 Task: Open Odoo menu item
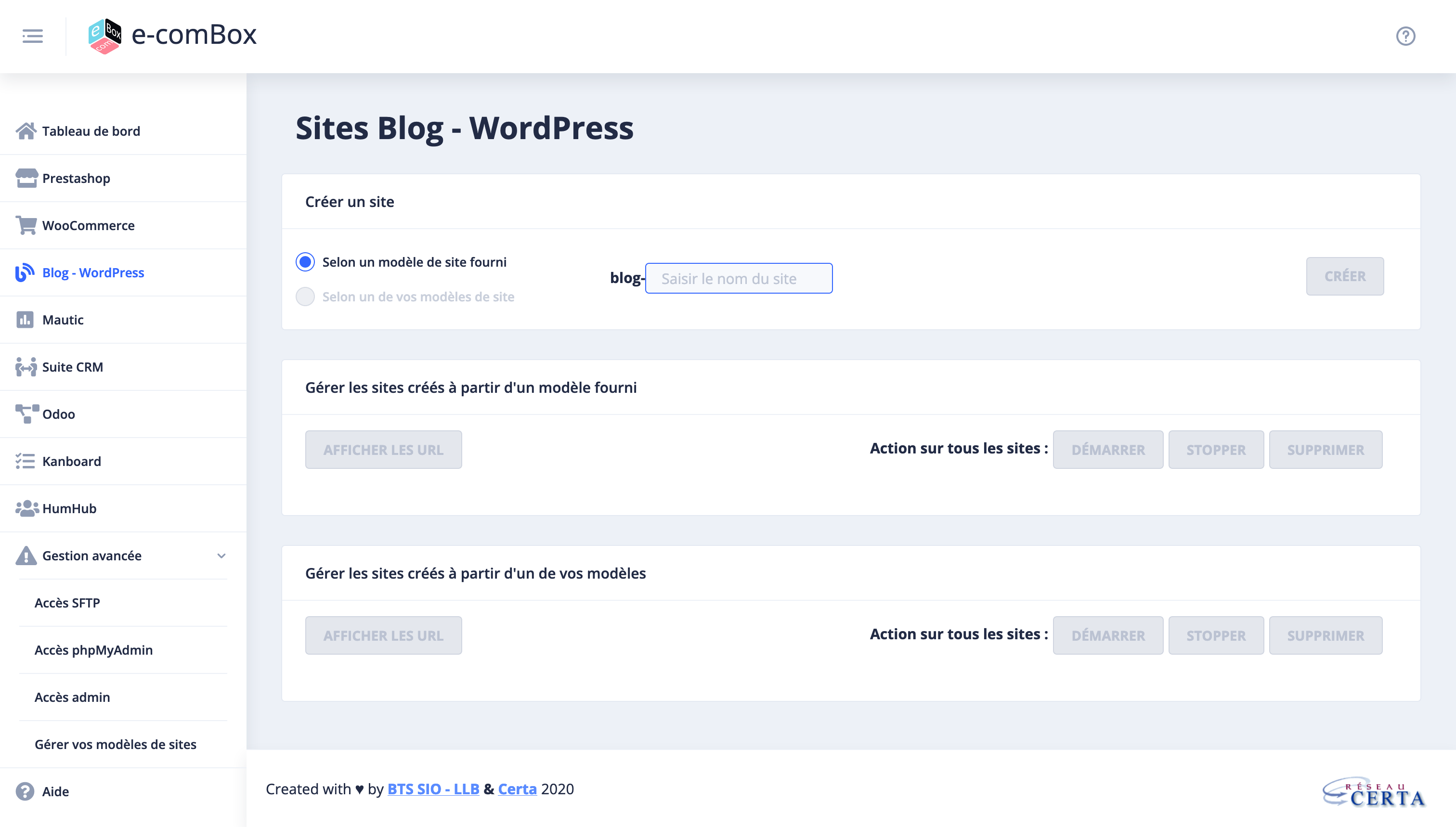[x=123, y=414]
